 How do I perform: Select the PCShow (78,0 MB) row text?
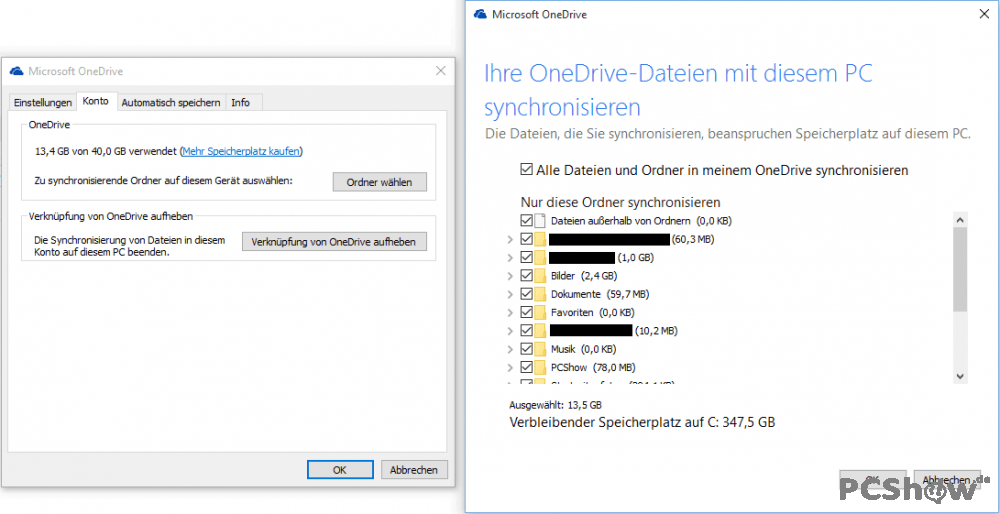pos(593,367)
